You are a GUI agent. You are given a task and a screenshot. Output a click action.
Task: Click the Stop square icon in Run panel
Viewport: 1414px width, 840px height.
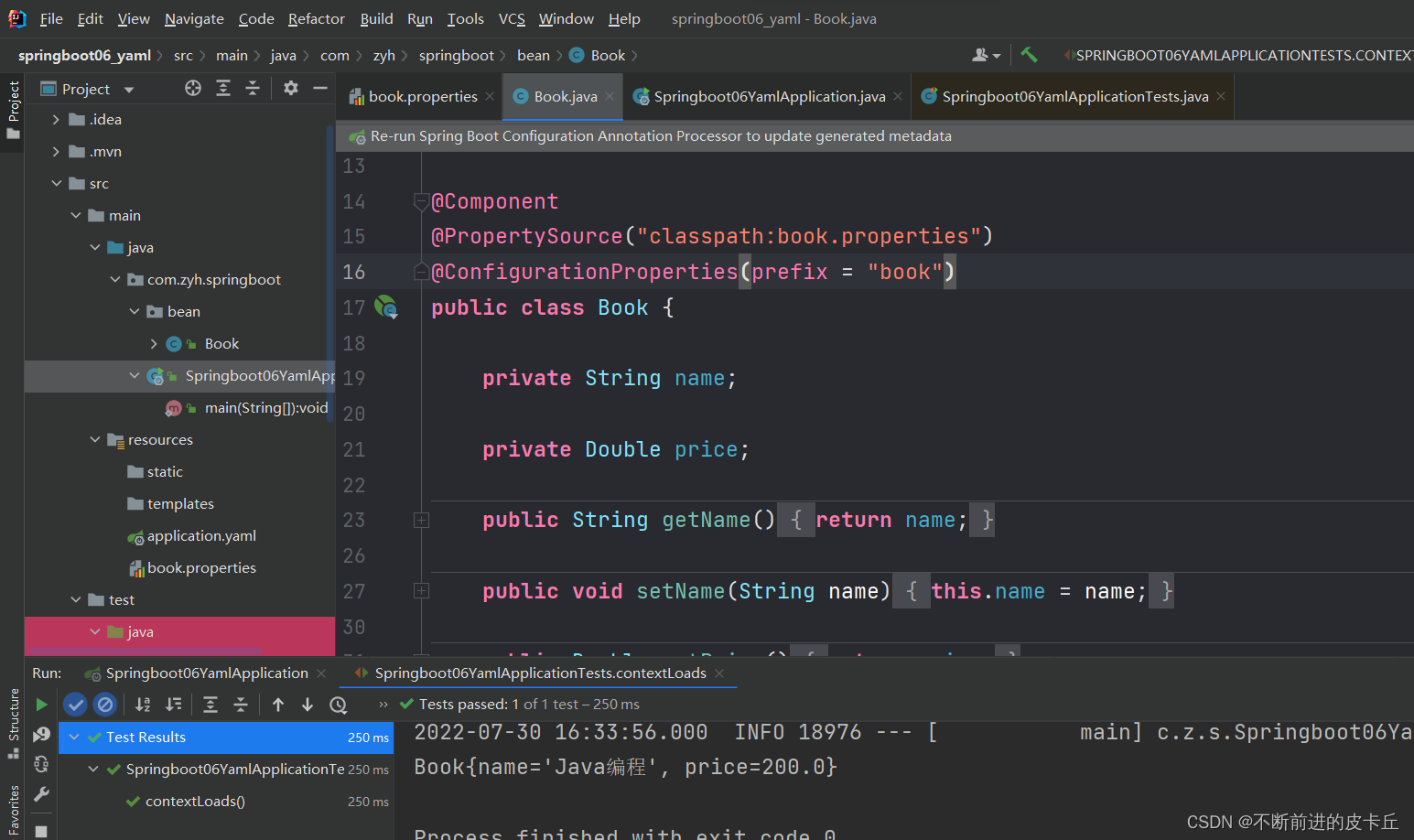pos(41,831)
